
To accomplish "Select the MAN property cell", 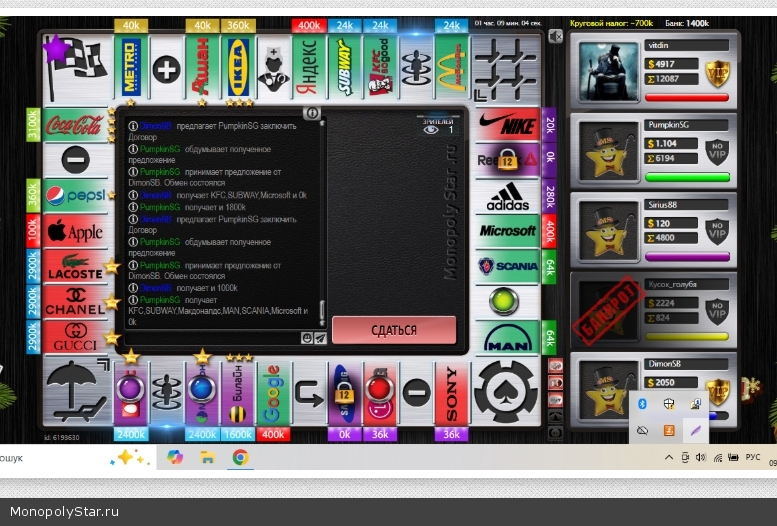I will [x=507, y=338].
